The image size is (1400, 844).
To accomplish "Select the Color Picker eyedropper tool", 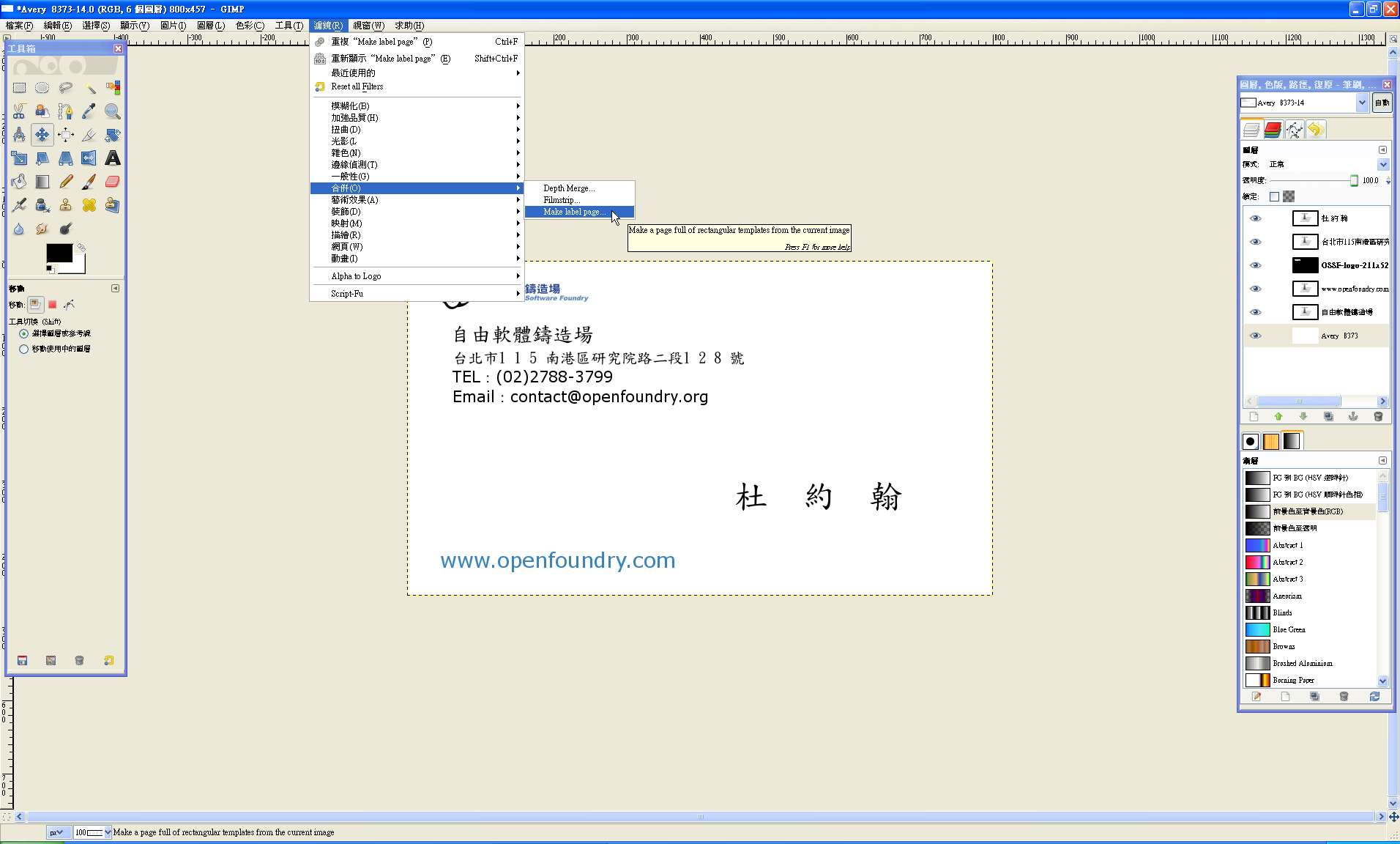I will pyautogui.click(x=89, y=111).
